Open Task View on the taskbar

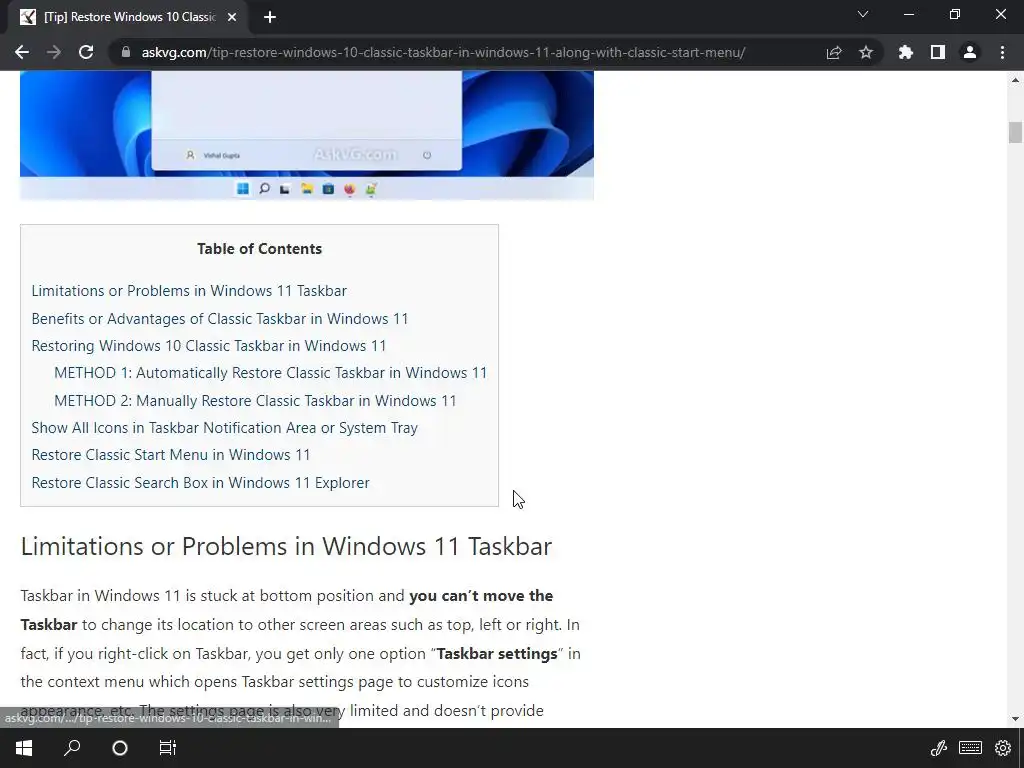point(168,748)
